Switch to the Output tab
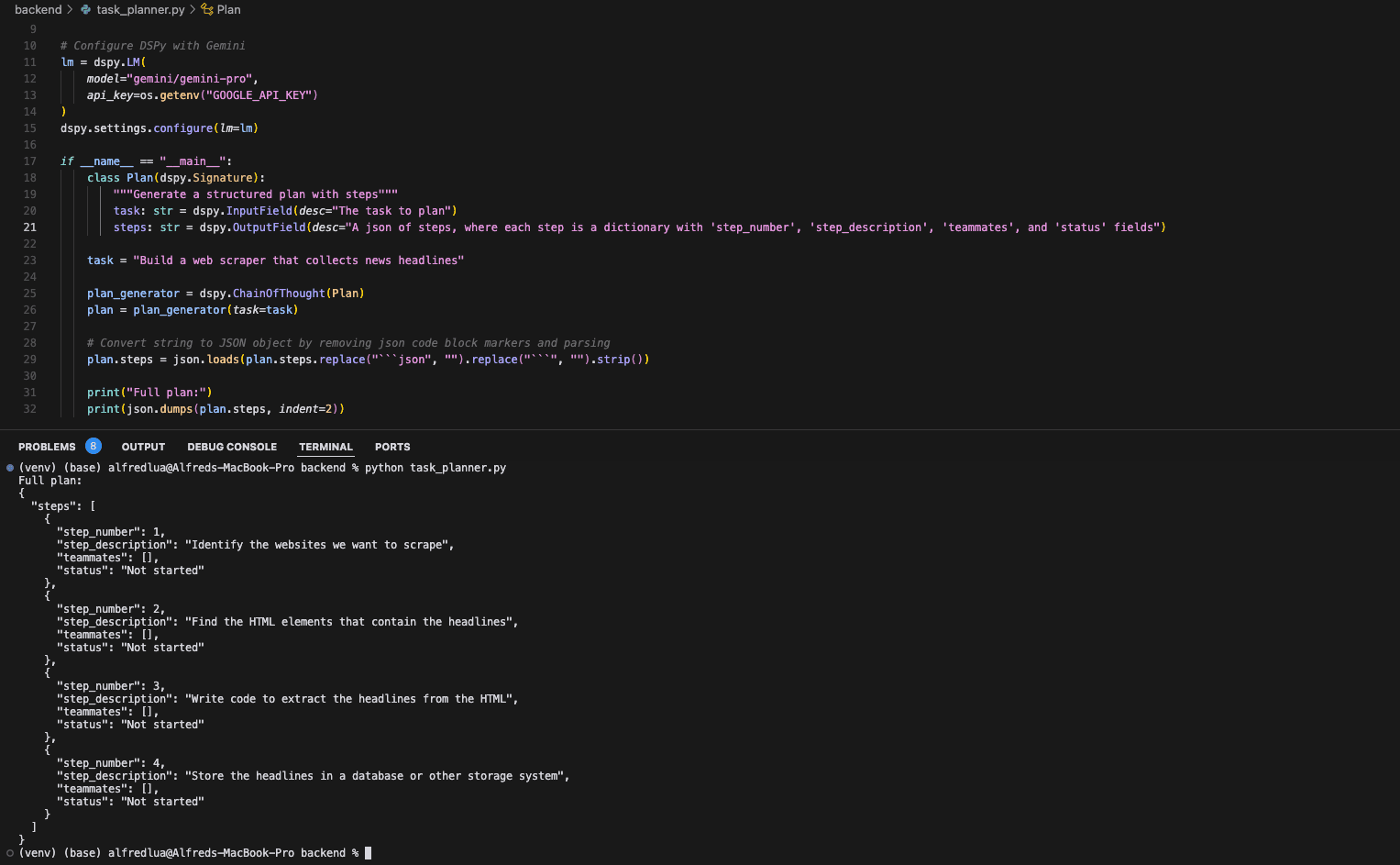 click(143, 447)
